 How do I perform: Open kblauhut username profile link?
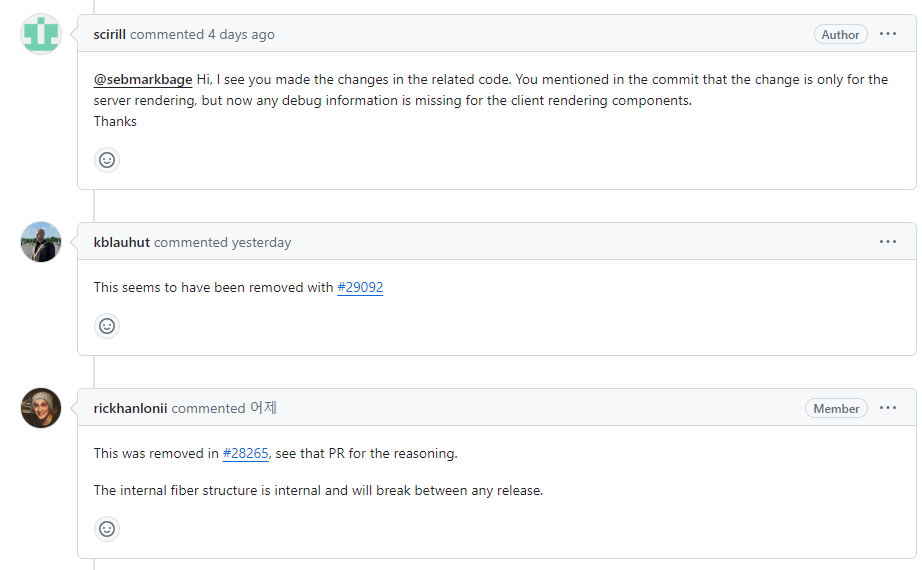pos(122,242)
